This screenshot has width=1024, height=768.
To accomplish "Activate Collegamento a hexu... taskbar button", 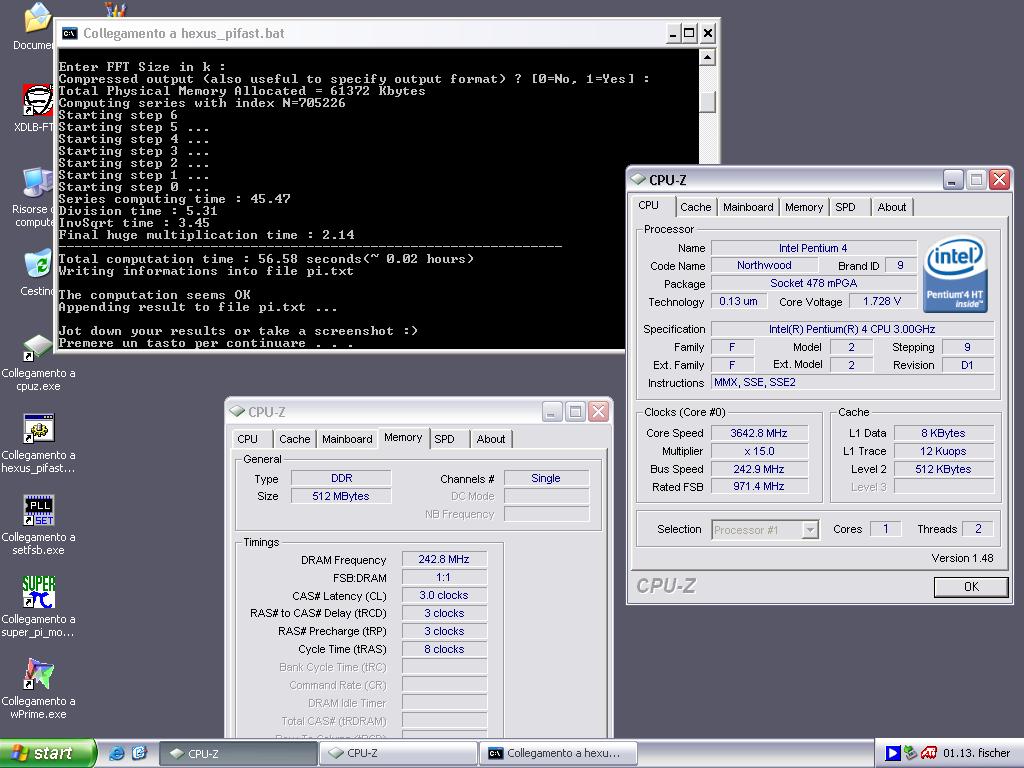I will tap(558, 753).
